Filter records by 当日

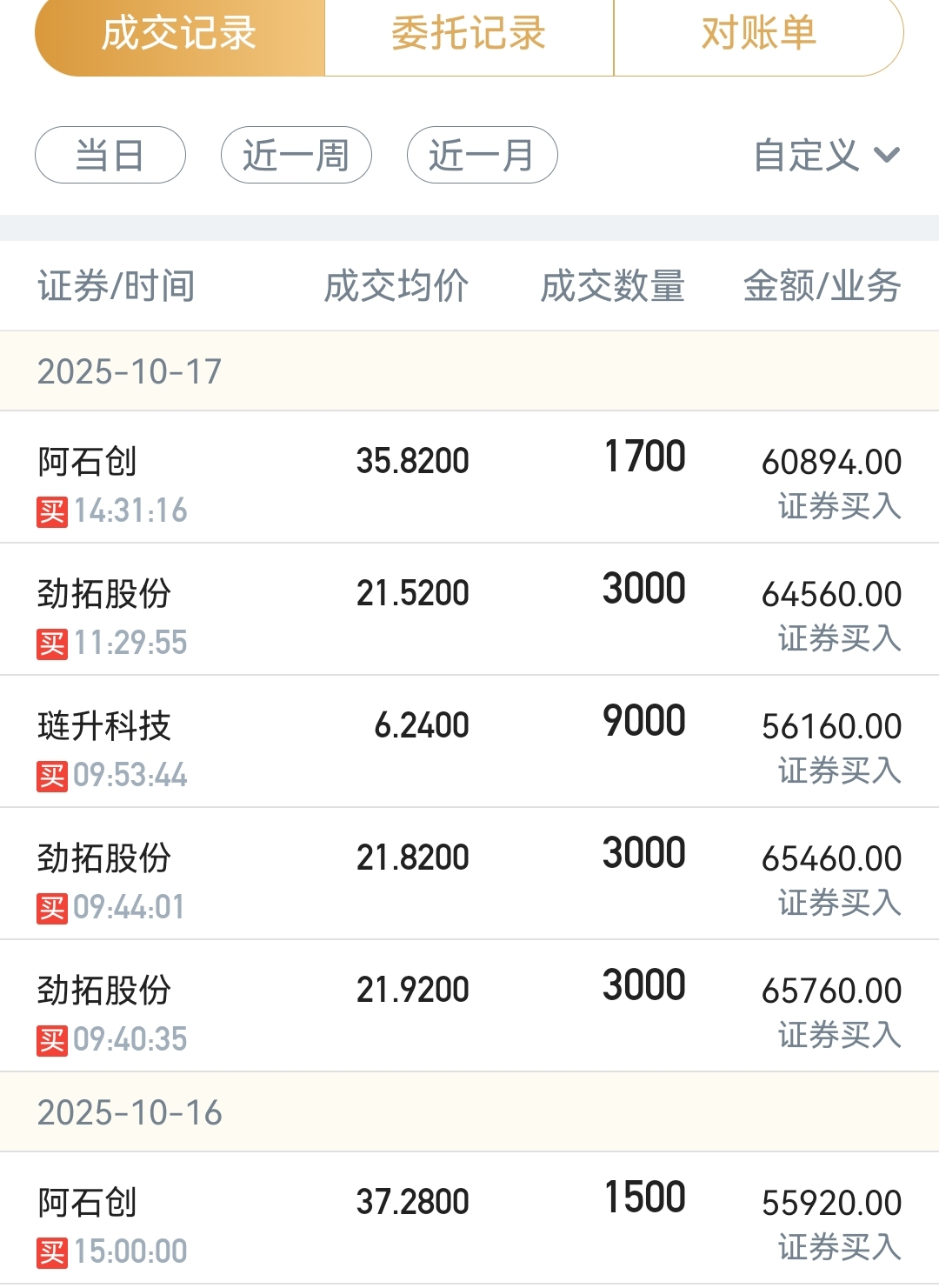110,156
